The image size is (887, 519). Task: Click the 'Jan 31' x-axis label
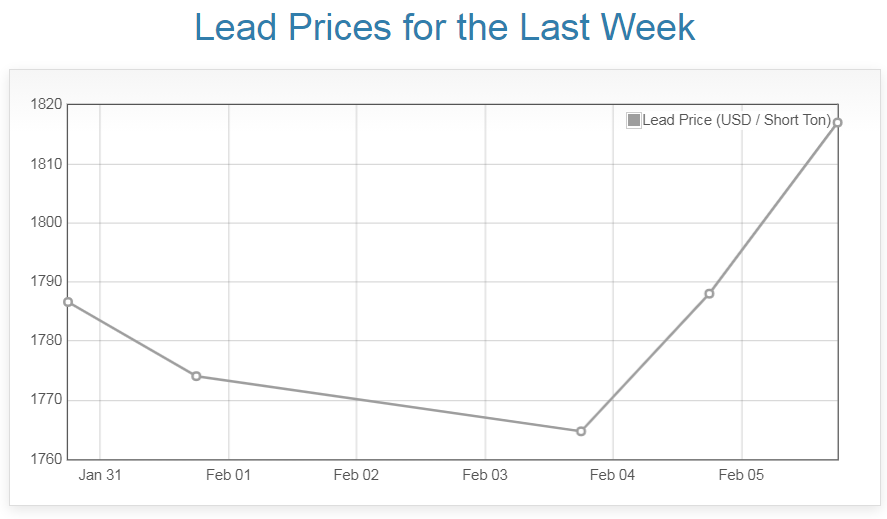click(x=100, y=475)
